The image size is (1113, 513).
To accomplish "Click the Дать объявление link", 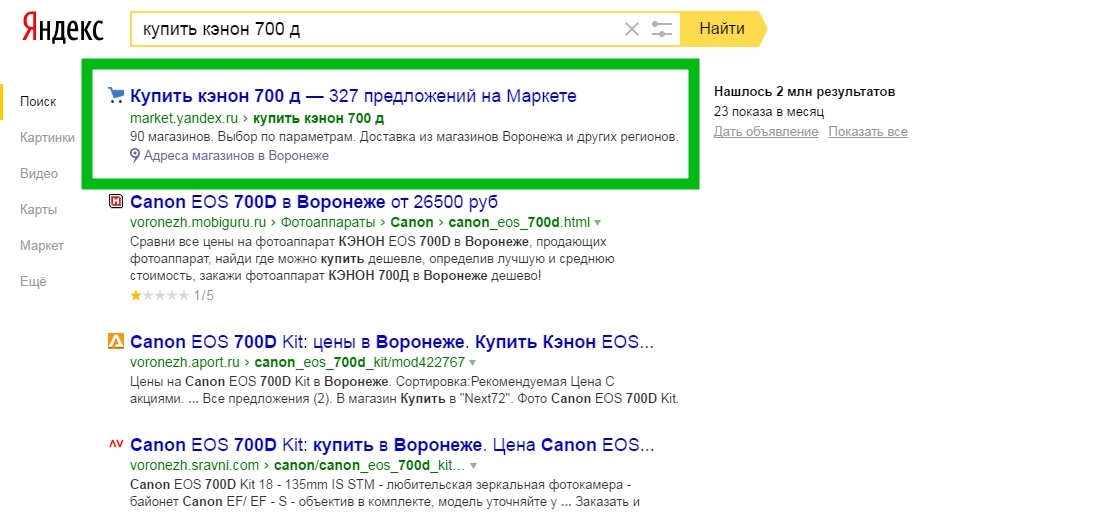I will point(766,132).
